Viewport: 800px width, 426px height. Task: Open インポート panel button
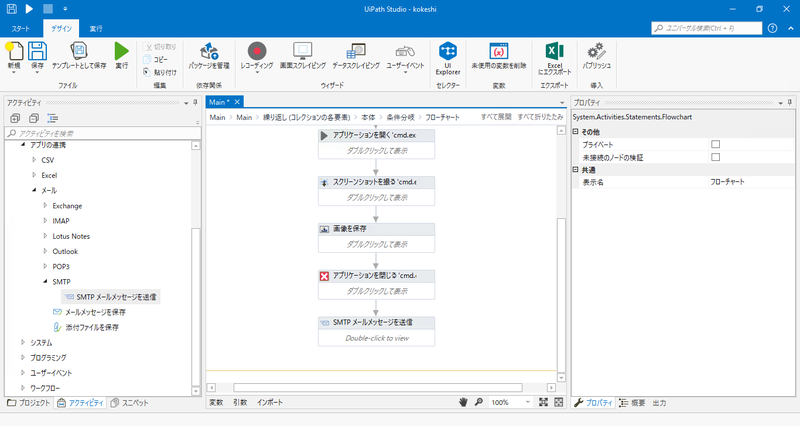coord(270,402)
